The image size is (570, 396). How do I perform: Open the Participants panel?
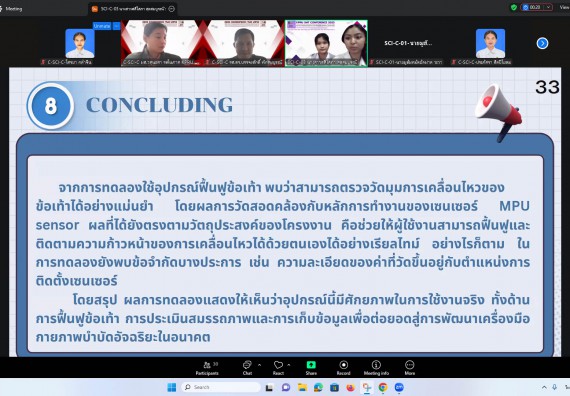207,368
